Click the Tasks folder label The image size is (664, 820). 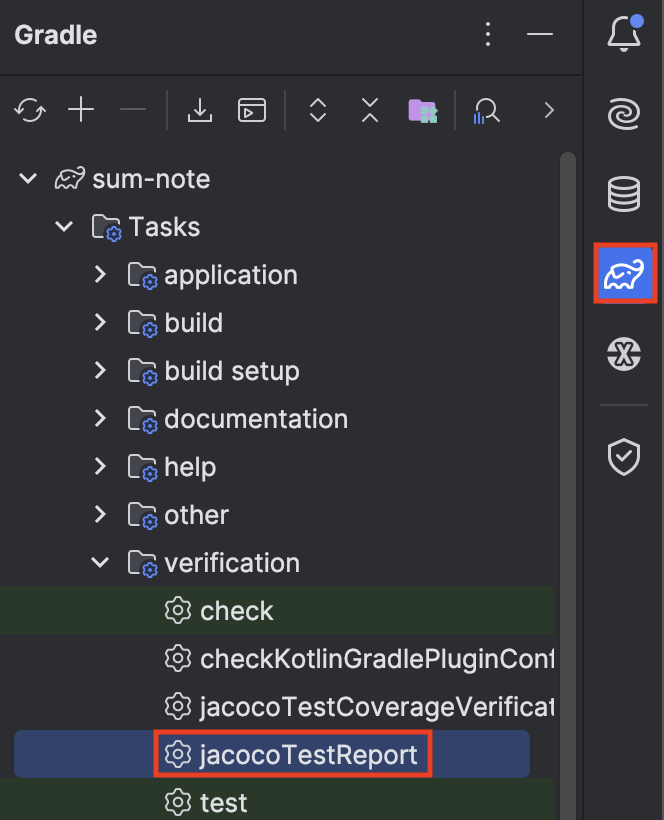pos(164,227)
